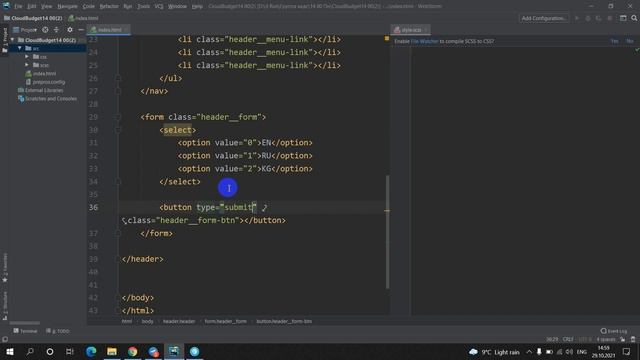Click the editor vertical scrollbar thumb
Screen dimensions: 640x360
click(387, 232)
